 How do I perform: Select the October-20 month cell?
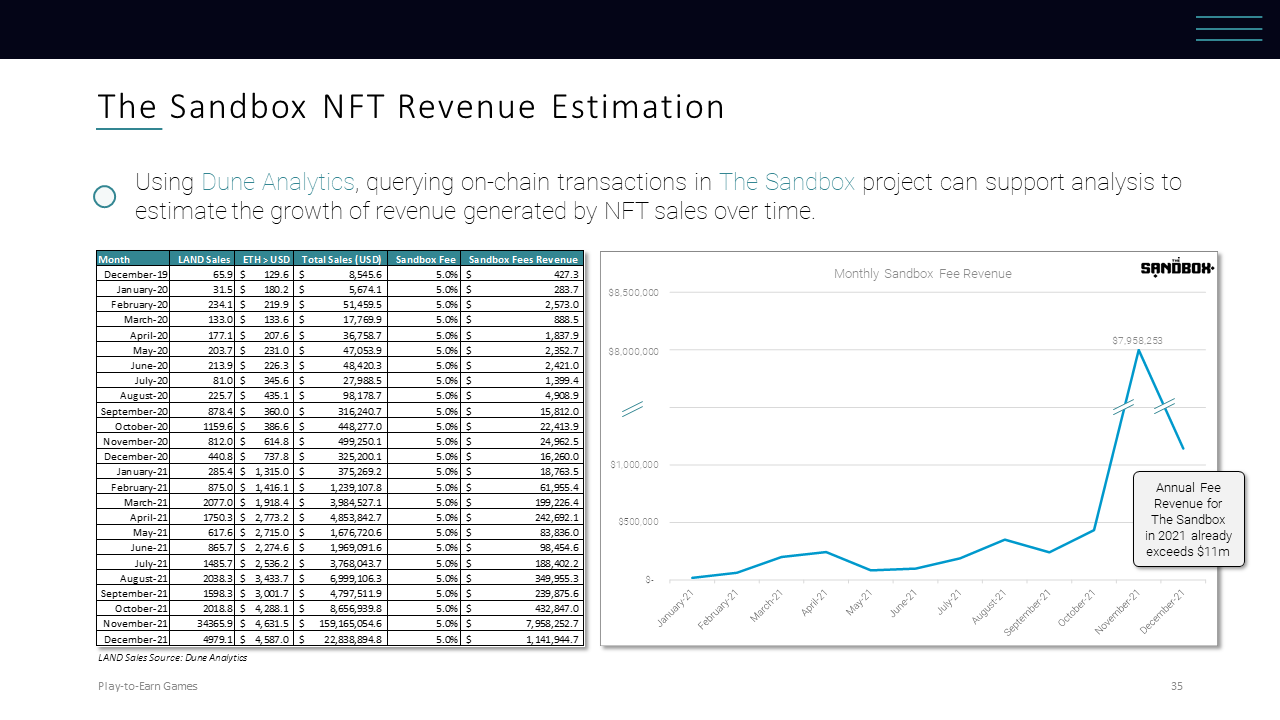132,426
